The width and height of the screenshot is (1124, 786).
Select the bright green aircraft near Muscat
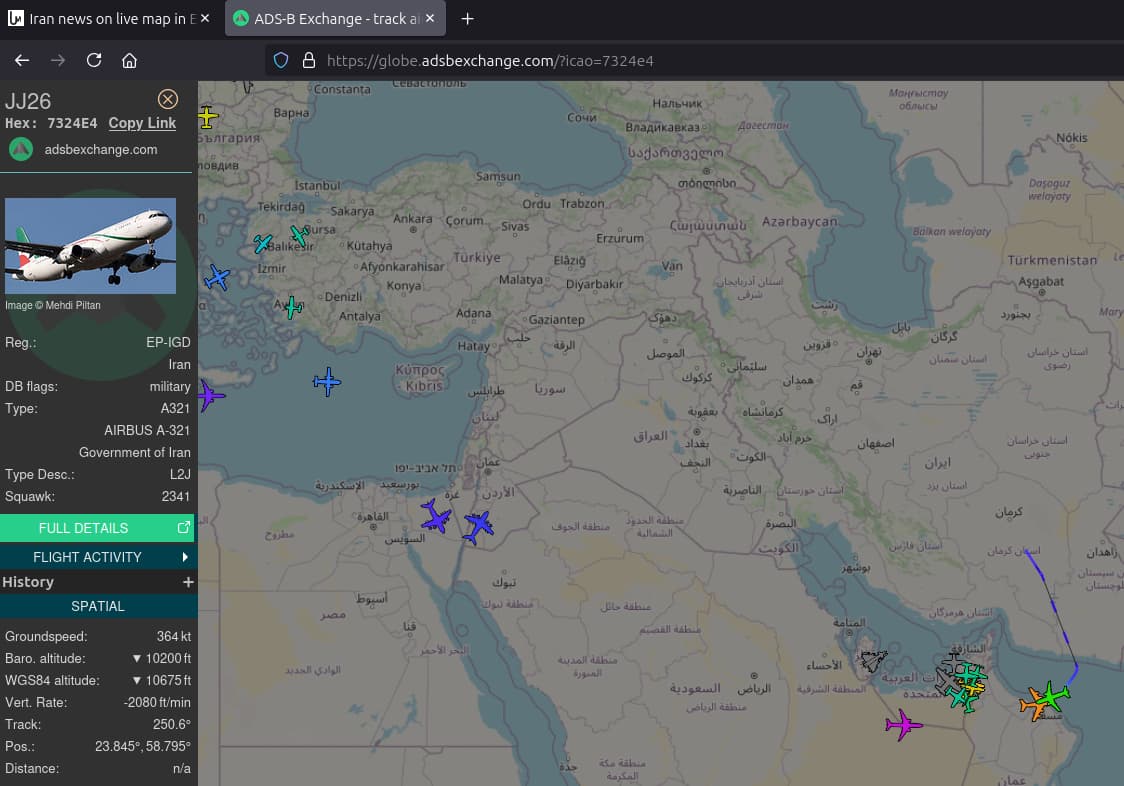click(x=1052, y=695)
